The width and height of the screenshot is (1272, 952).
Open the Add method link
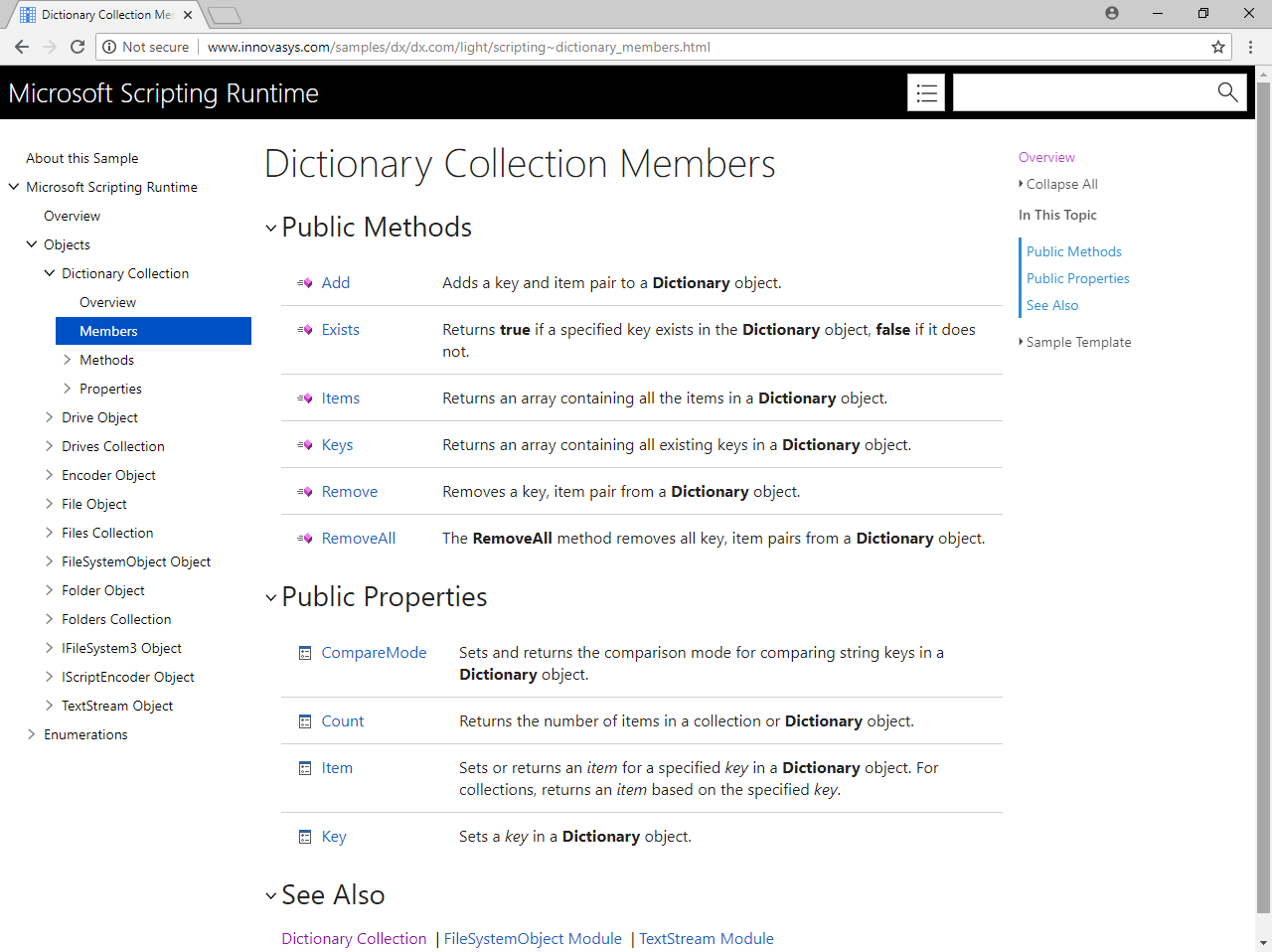(x=336, y=283)
